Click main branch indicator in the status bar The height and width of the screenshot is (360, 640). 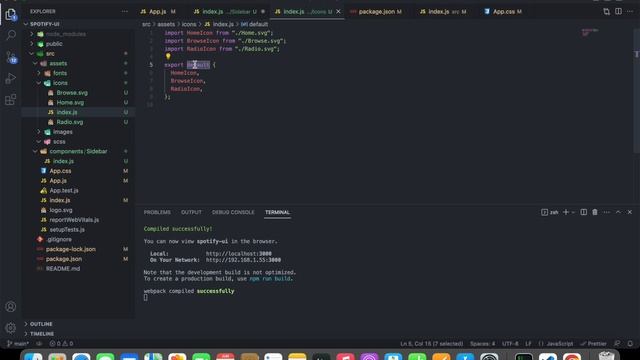pos(18,344)
